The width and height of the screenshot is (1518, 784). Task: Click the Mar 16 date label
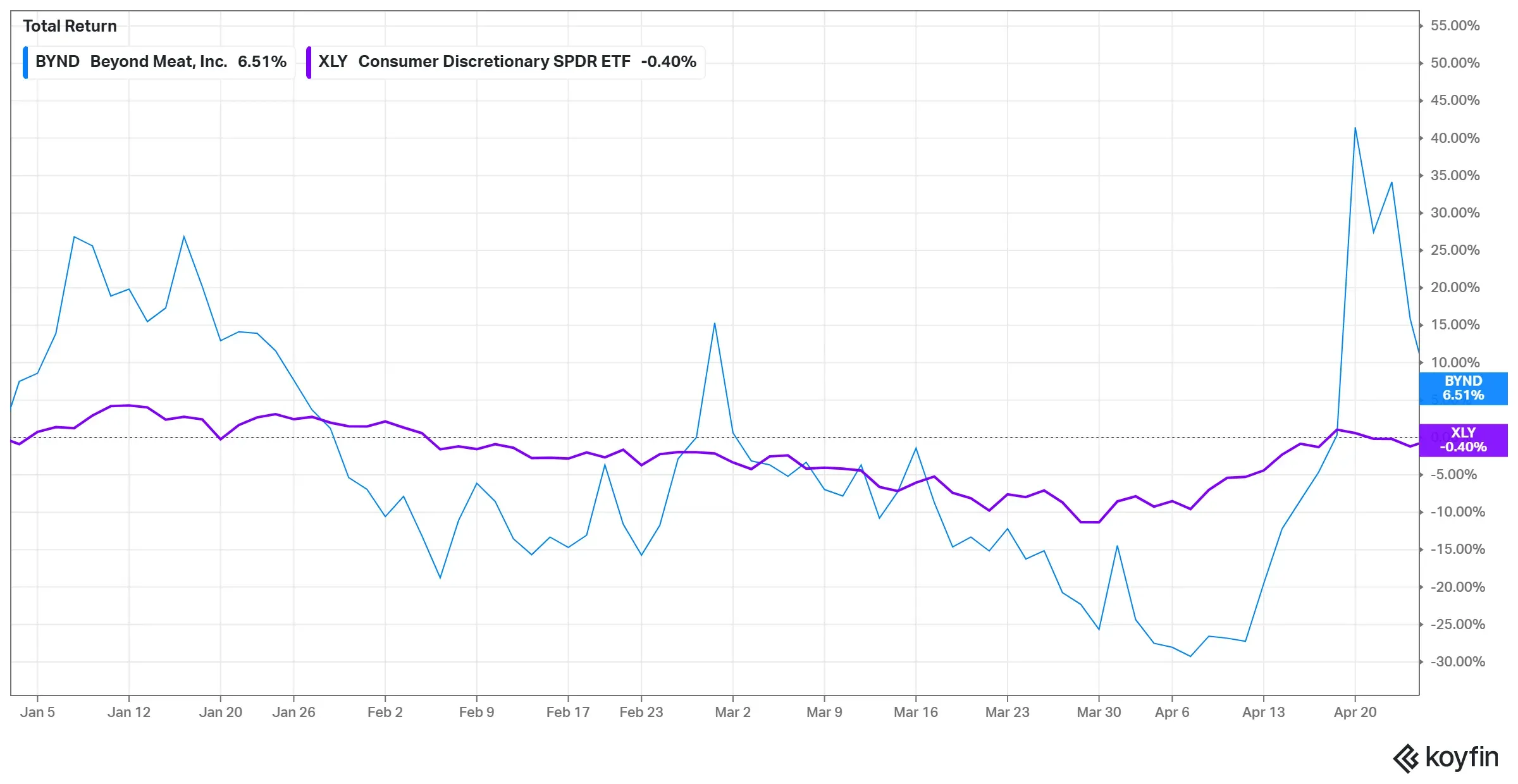[916, 712]
